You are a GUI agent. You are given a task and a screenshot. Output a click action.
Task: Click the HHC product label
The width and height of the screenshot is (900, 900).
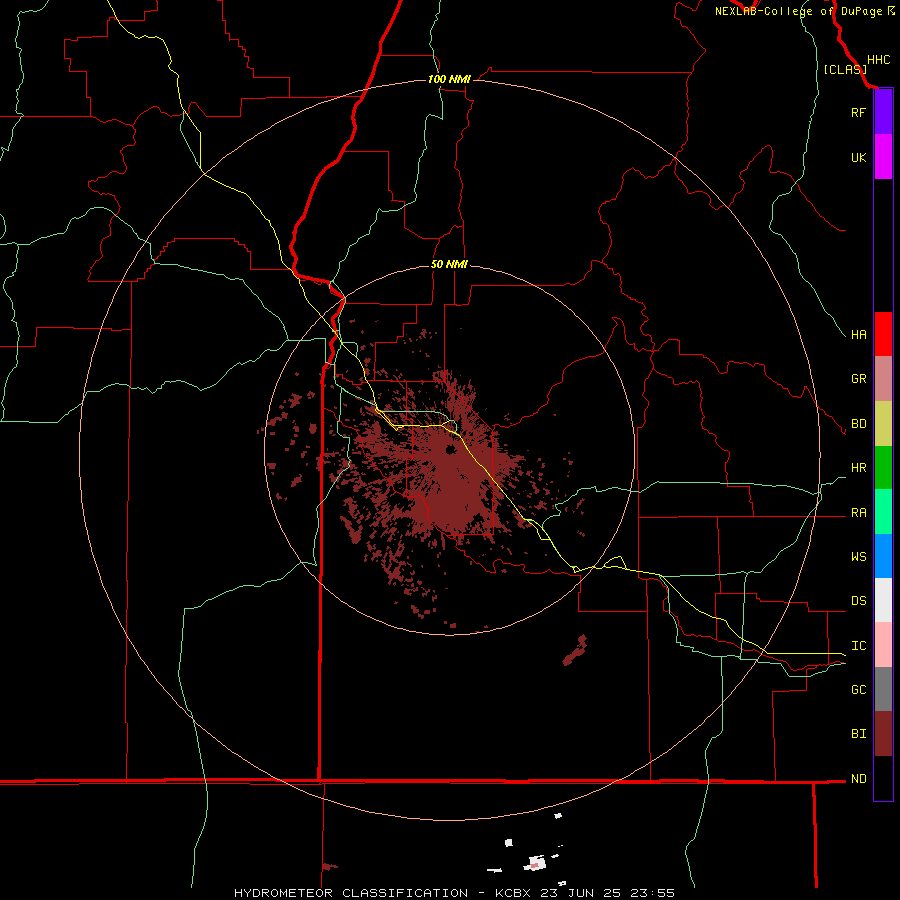click(879, 60)
